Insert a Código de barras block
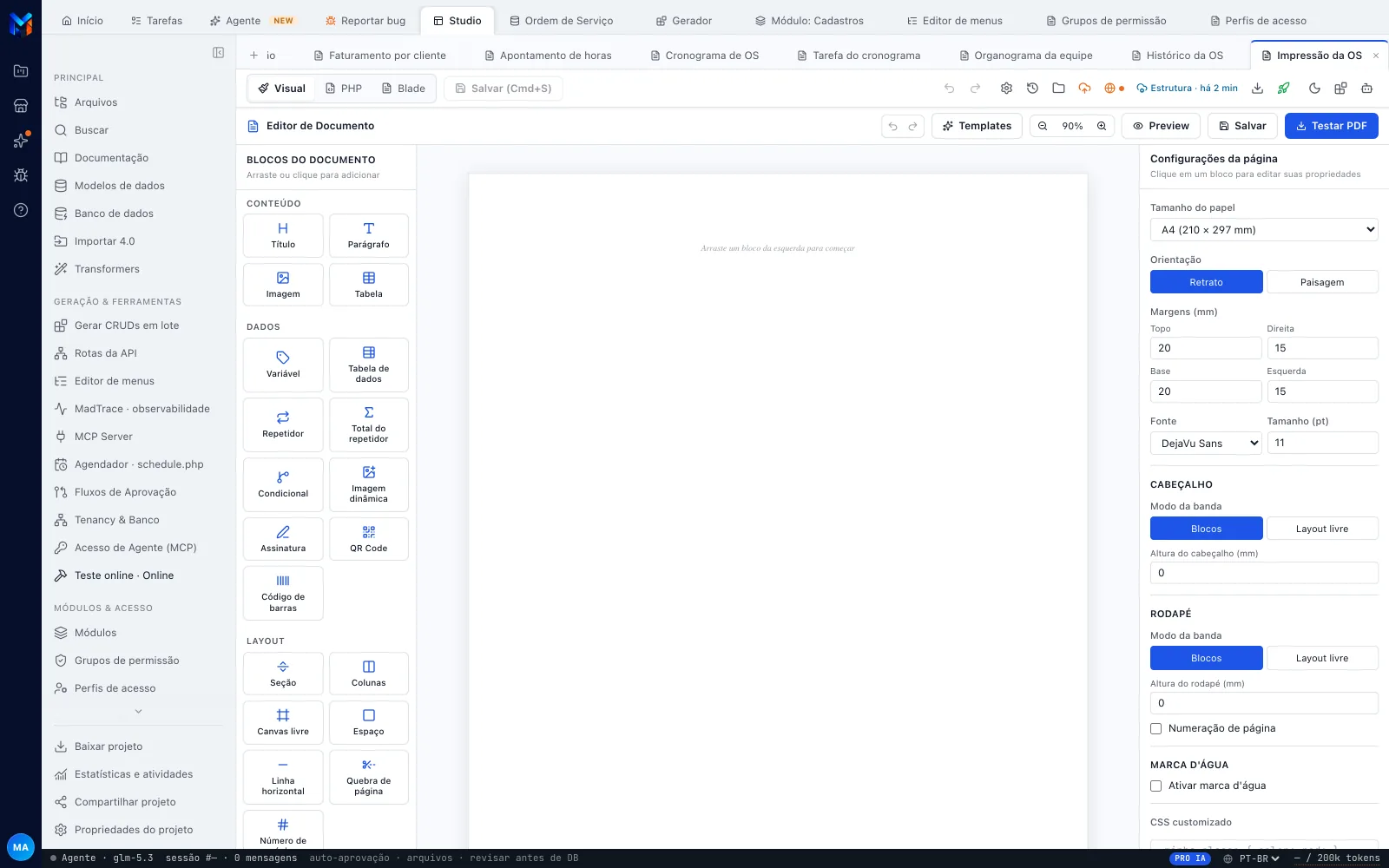Screen dimensions: 1389x868 [283, 593]
